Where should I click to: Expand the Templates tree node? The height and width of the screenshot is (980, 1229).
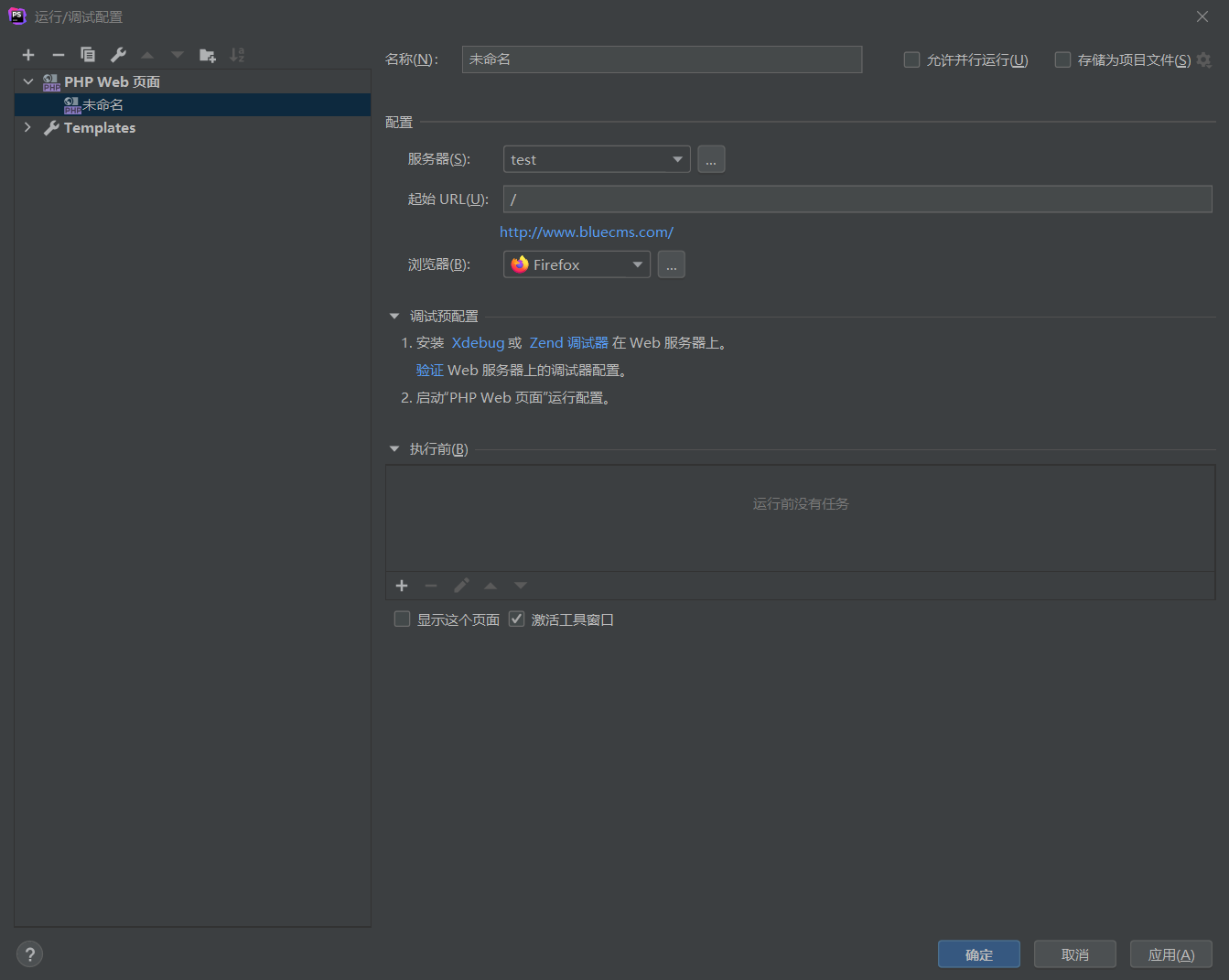28,127
